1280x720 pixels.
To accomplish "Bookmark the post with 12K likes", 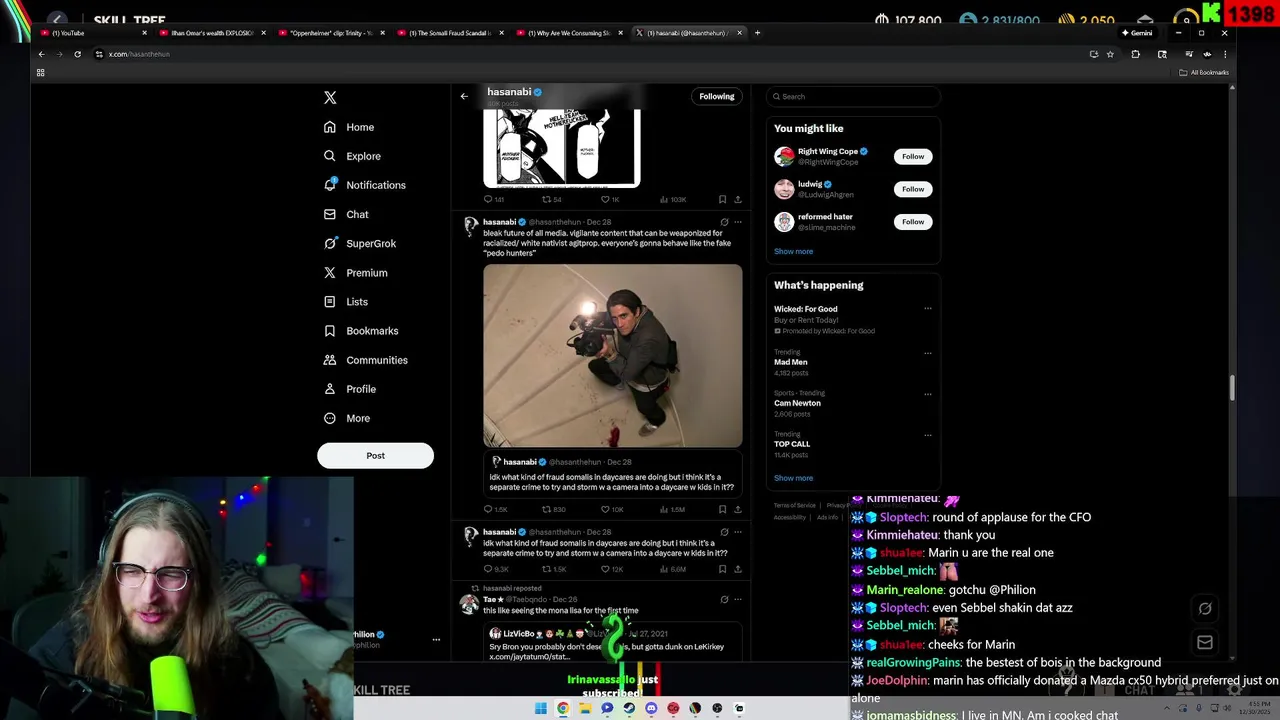I will pyautogui.click(x=722, y=569).
